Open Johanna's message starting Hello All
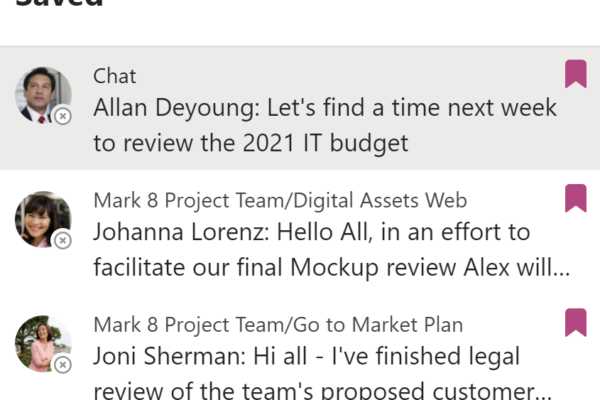 (x=300, y=232)
